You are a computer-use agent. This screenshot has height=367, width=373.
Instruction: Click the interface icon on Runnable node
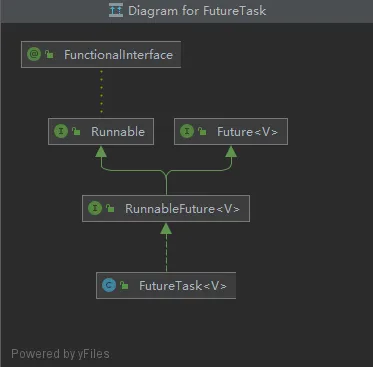click(x=61, y=131)
